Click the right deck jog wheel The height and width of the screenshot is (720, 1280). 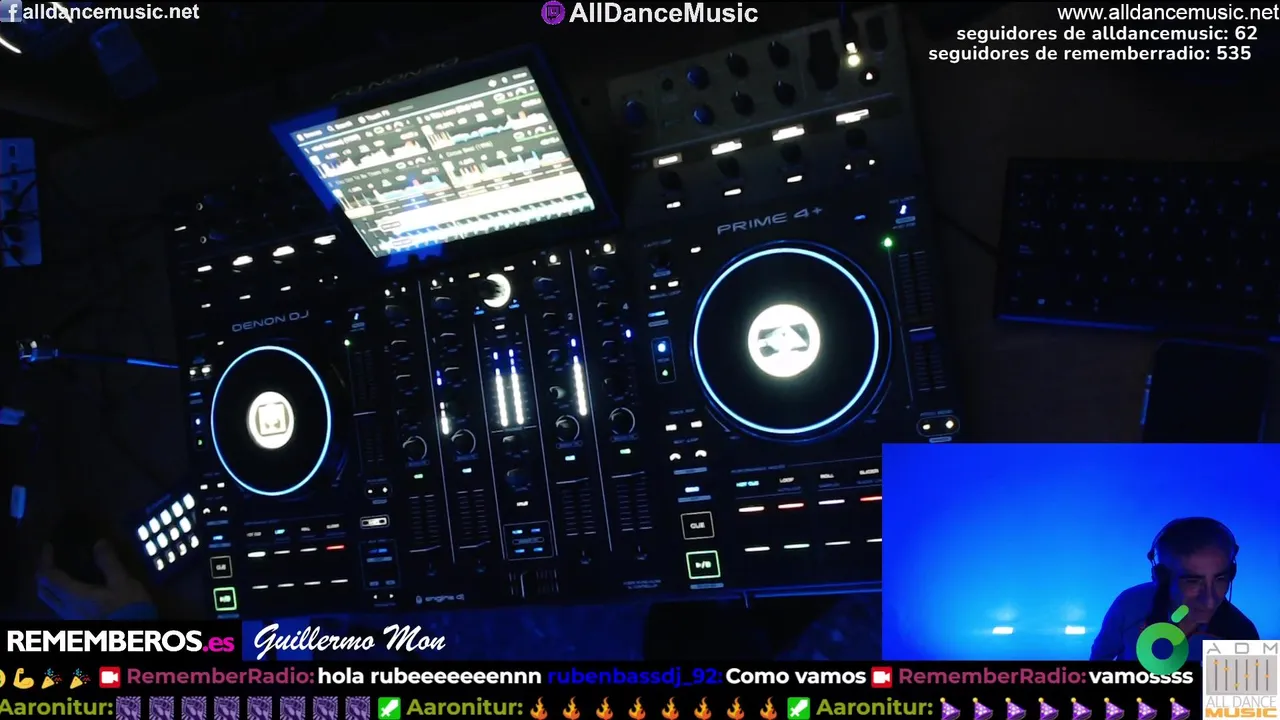tap(785, 340)
